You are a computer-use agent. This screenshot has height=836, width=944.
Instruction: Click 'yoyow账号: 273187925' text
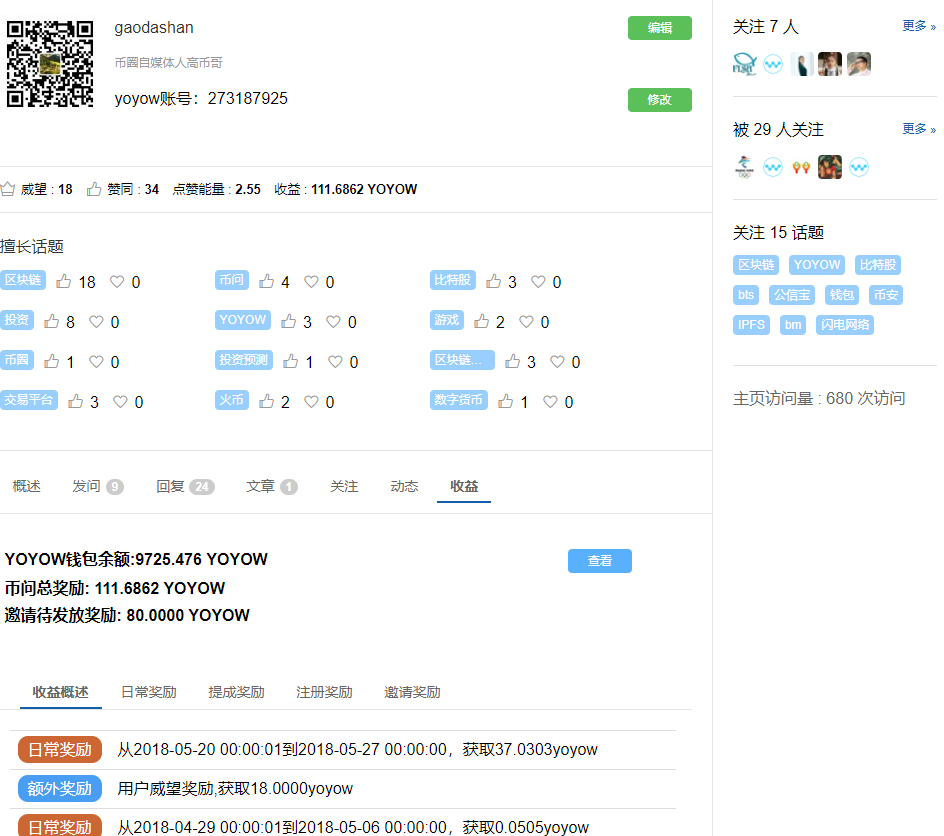[x=201, y=99]
